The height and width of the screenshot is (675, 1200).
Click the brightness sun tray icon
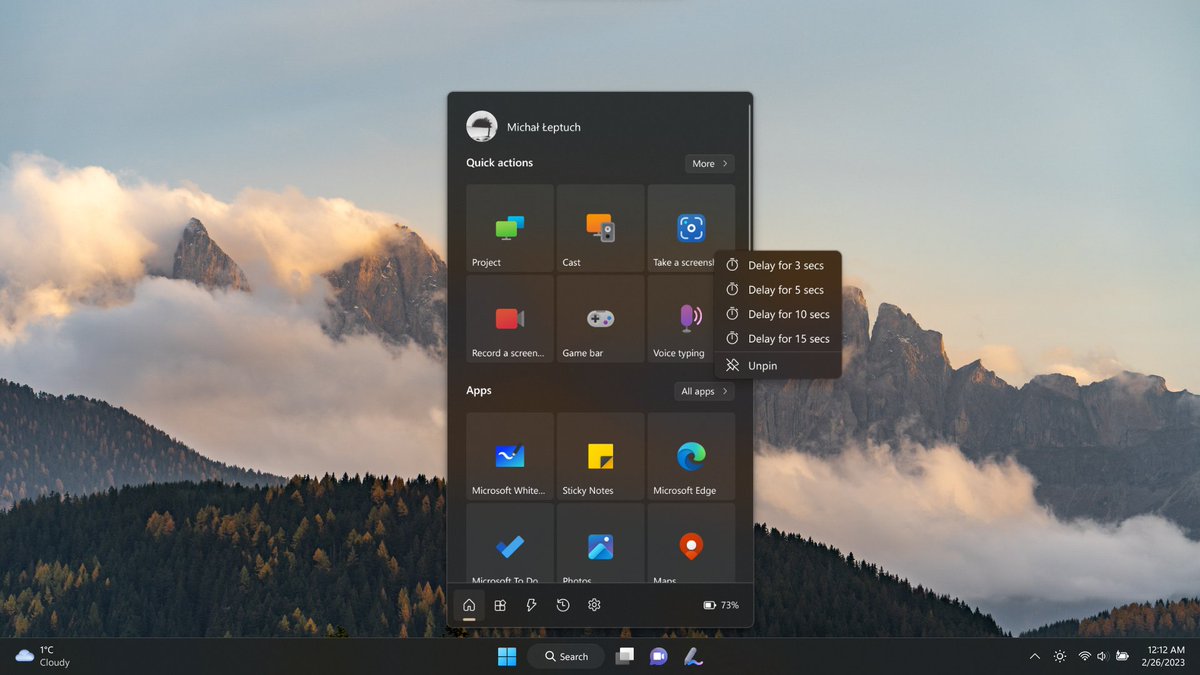pos(1060,656)
